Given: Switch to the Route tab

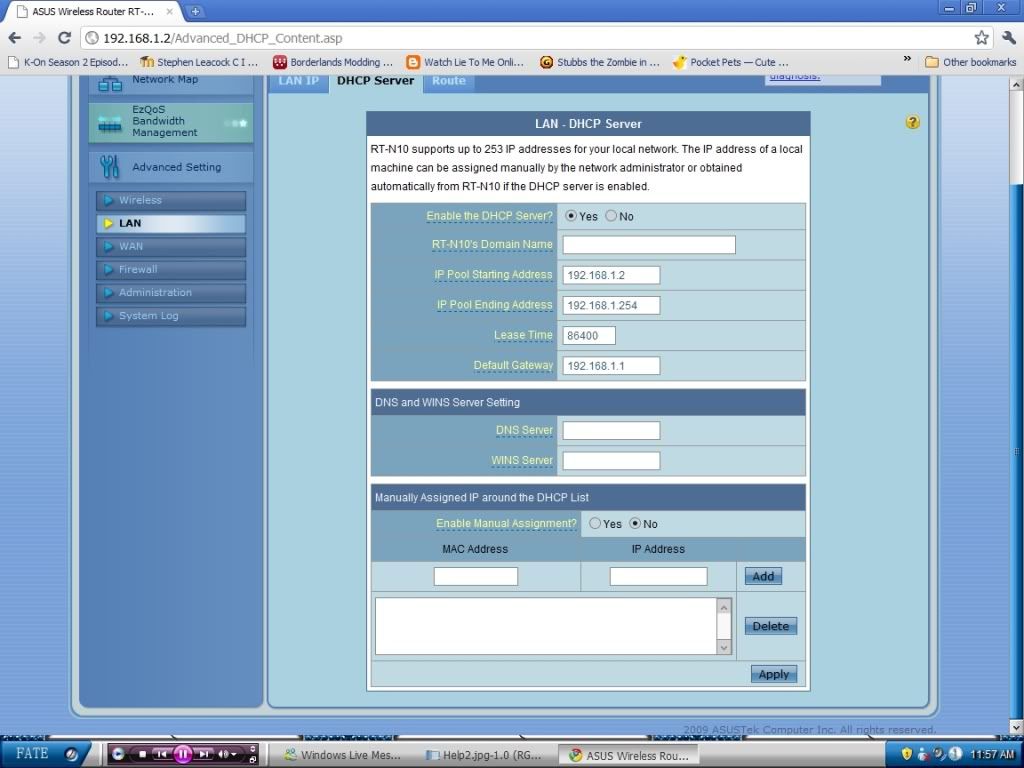Looking at the screenshot, I should point(448,81).
